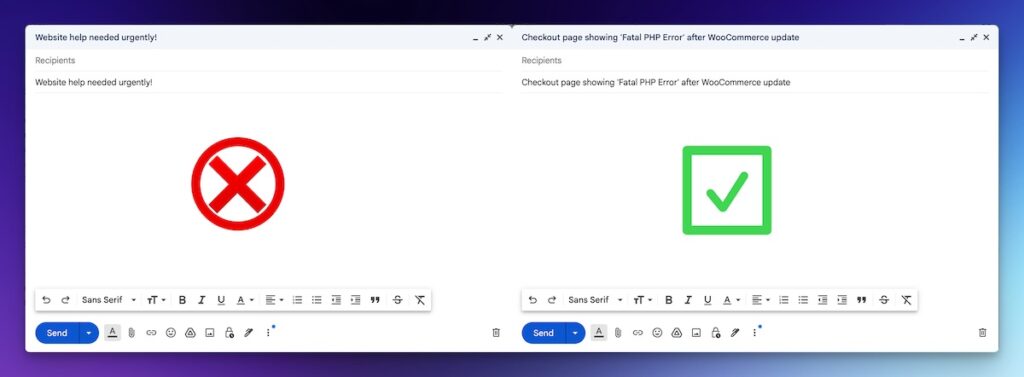Open the align dropdown in the left compose window
This screenshot has width=1024, height=377.
[x=274, y=300]
